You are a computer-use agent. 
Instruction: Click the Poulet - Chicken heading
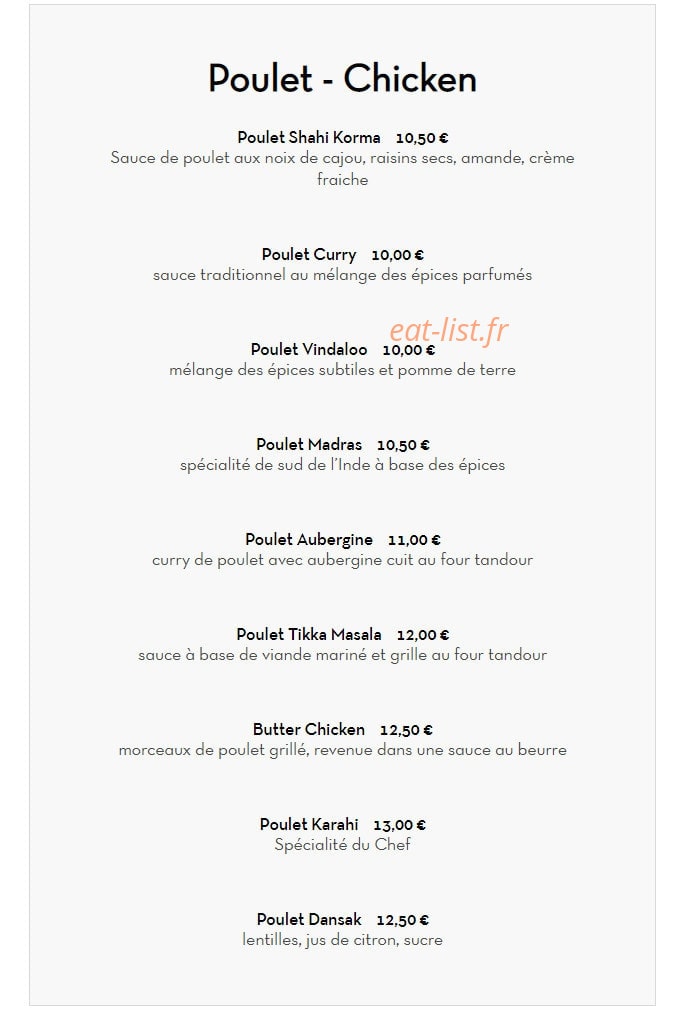(342, 79)
